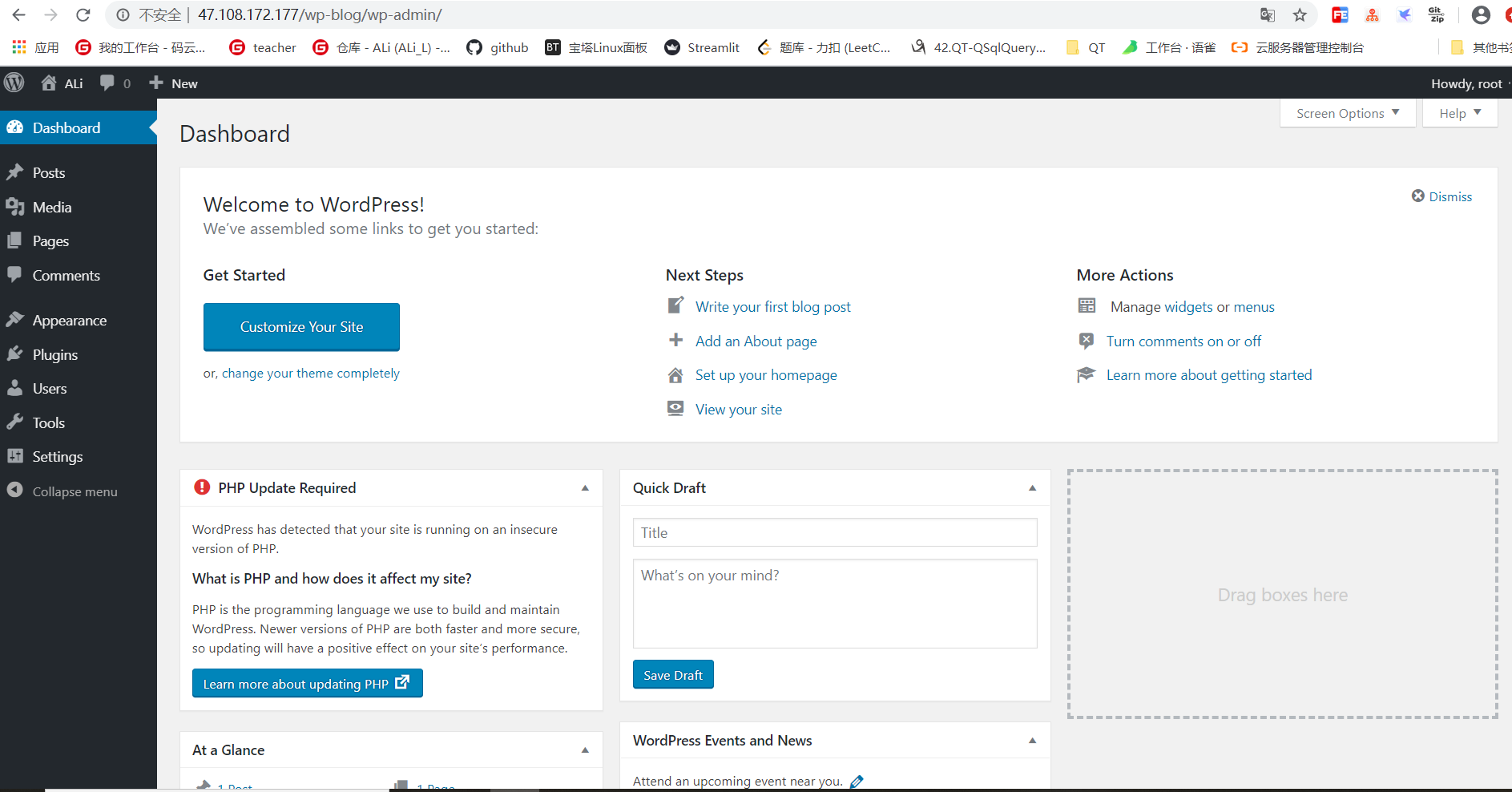Screen dimensions: 1512x792
Task: Open the Pages menu
Action: pyautogui.click(x=79, y=240)
